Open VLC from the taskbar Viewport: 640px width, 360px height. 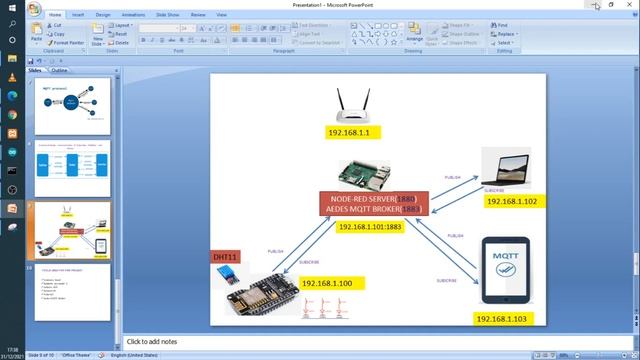12,78
